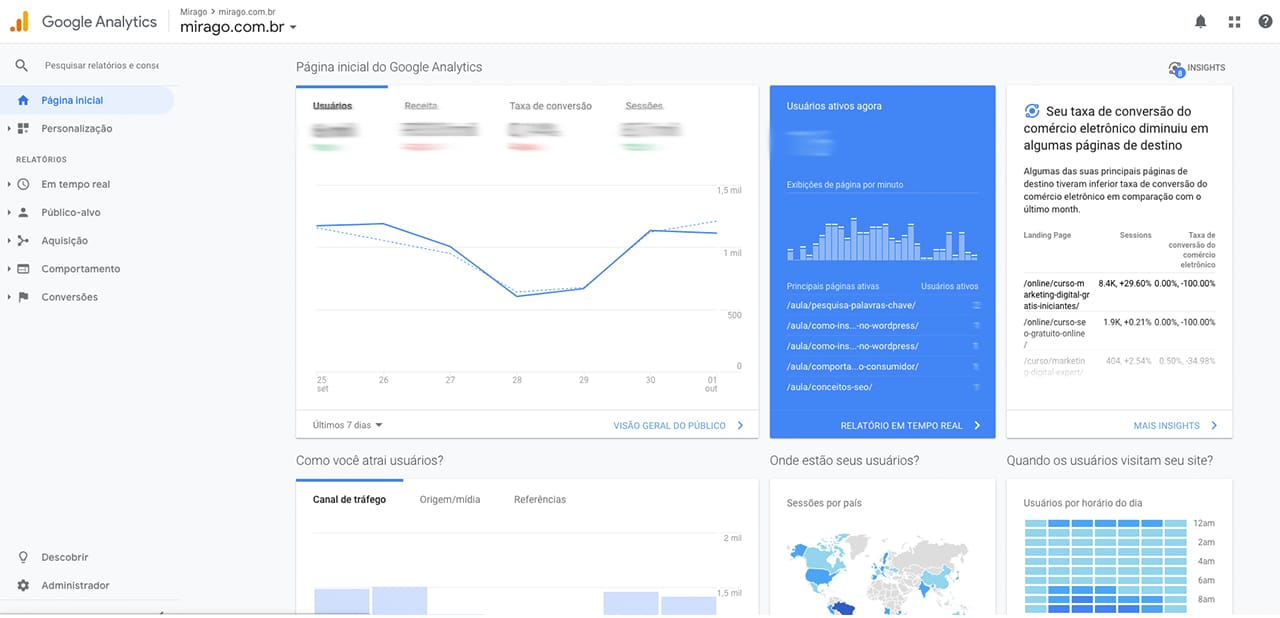The image size is (1280, 618).
Task: Click the flag icon beside Conversões
Action: (23, 297)
